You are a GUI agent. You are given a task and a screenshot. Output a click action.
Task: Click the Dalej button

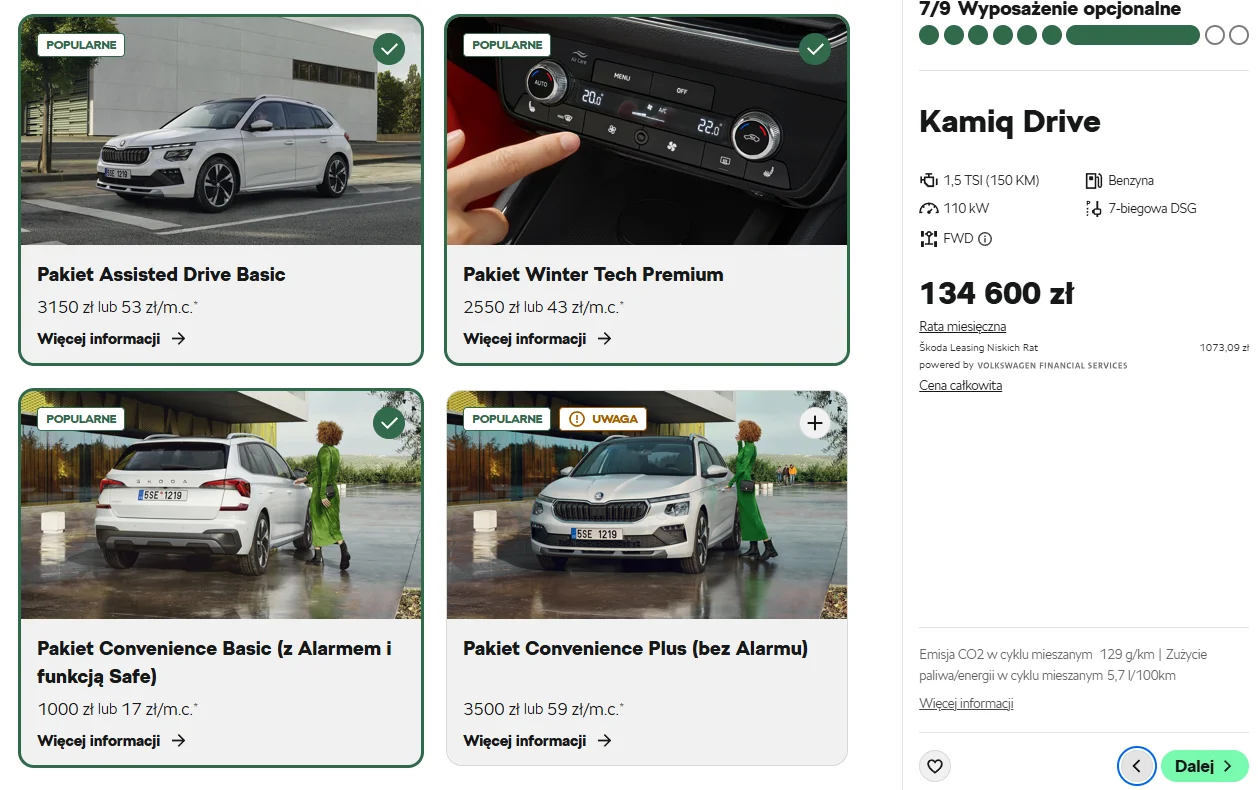point(1204,767)
